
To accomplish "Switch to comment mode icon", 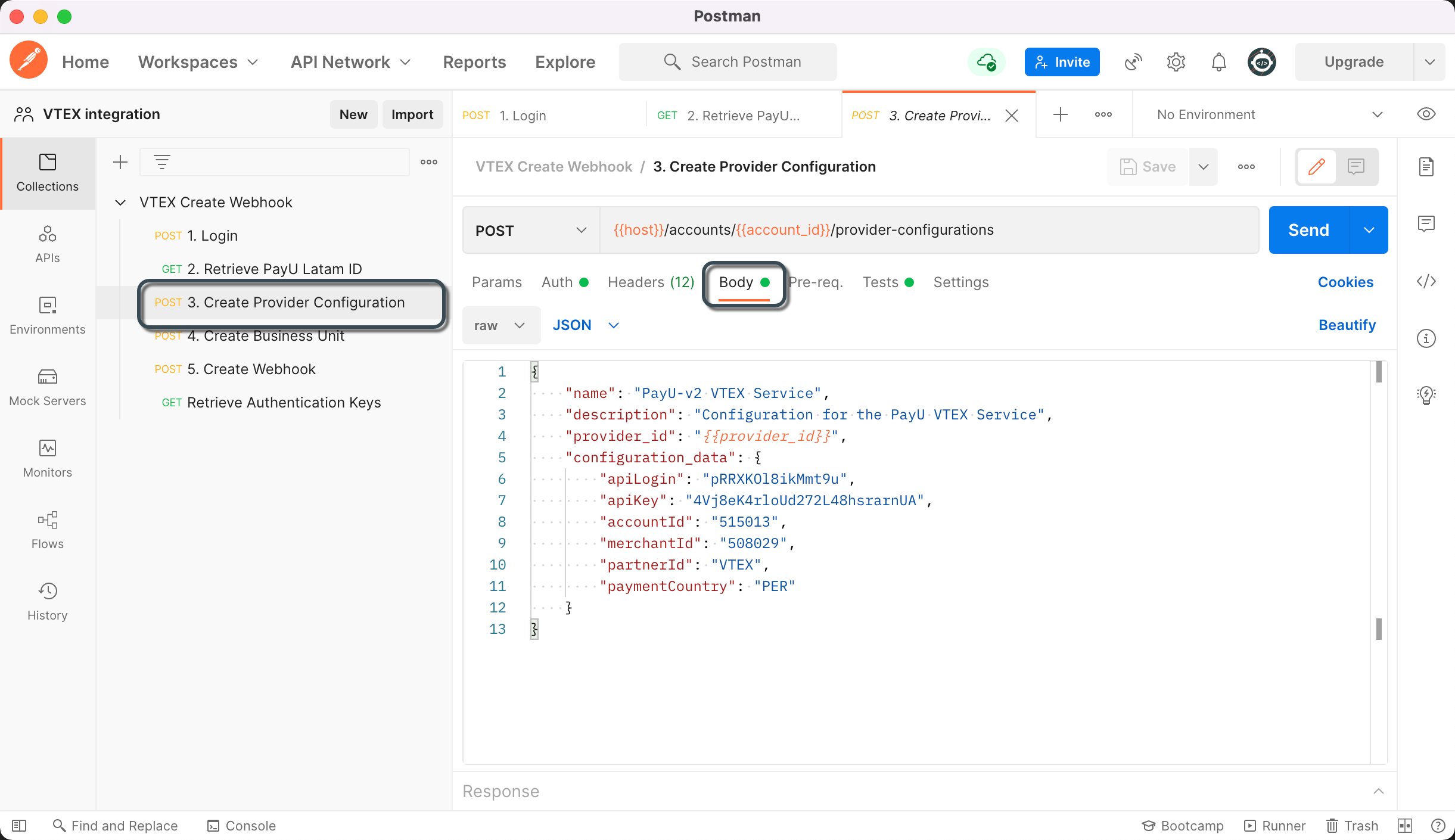I will 1356,167.
